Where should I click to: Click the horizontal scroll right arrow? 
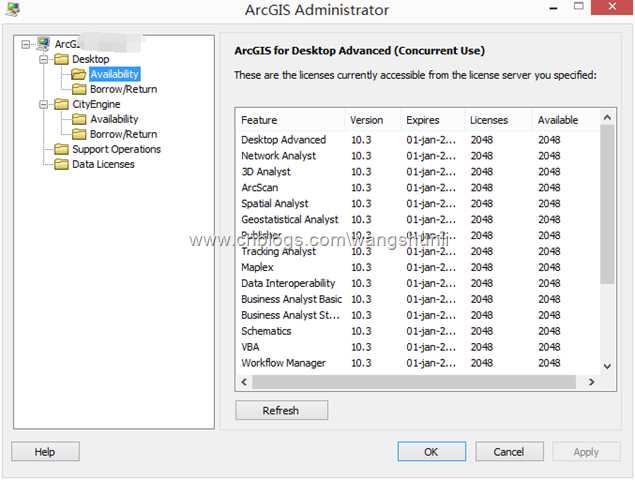(x=591, y=382)
